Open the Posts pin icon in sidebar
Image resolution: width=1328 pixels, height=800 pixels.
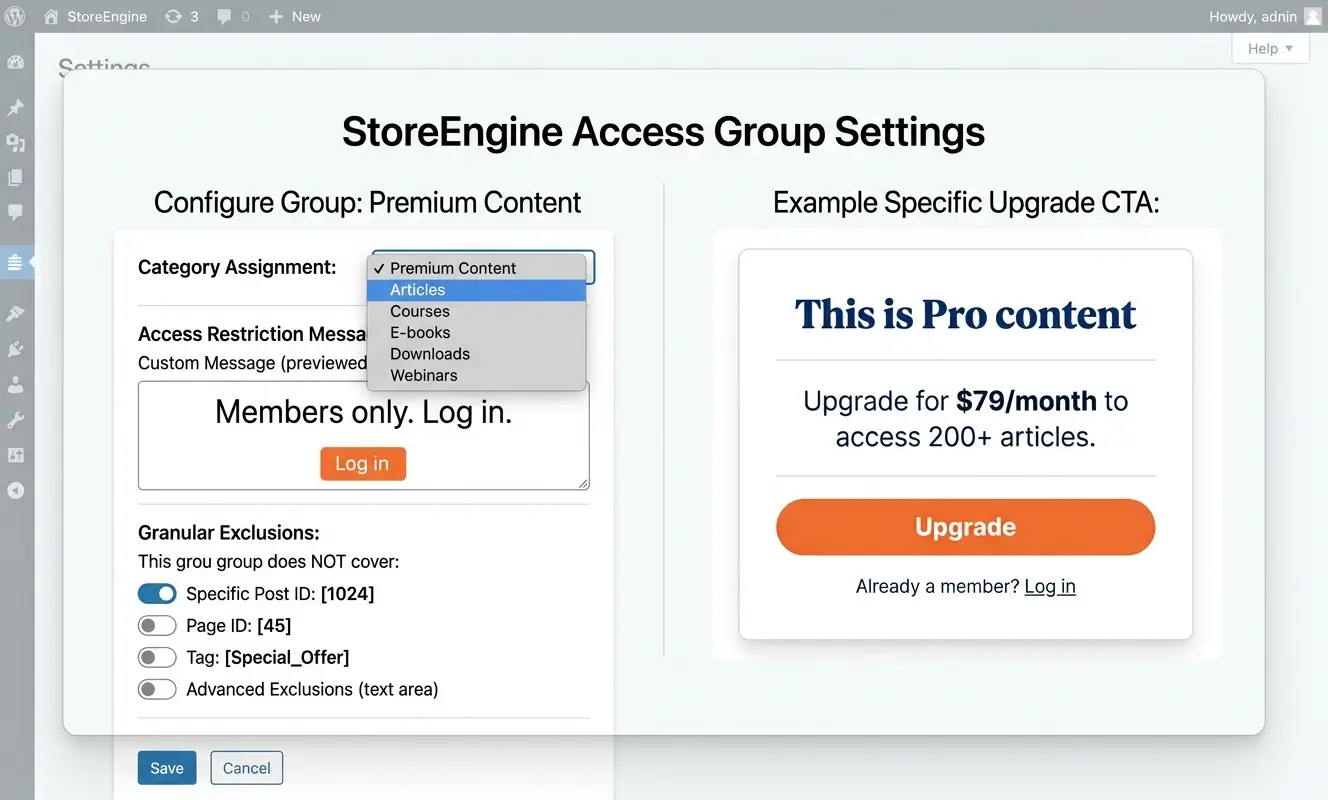coord(15,108)
